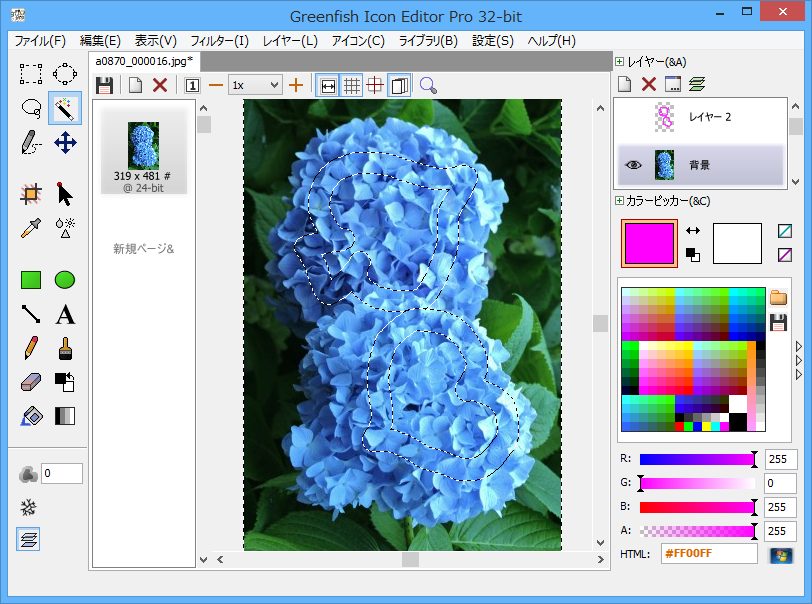The height and width of the screenshot is (604, 812).
Task: Click the Save floppy disk icon
Action: coord(104,85)
